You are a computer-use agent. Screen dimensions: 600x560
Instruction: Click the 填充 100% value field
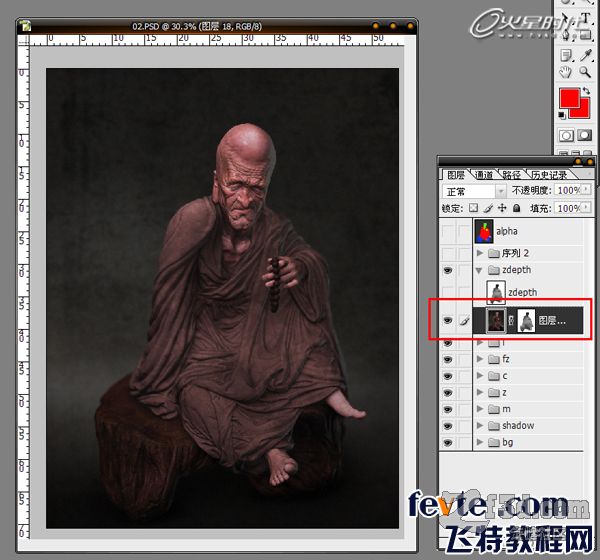point(568,208)
